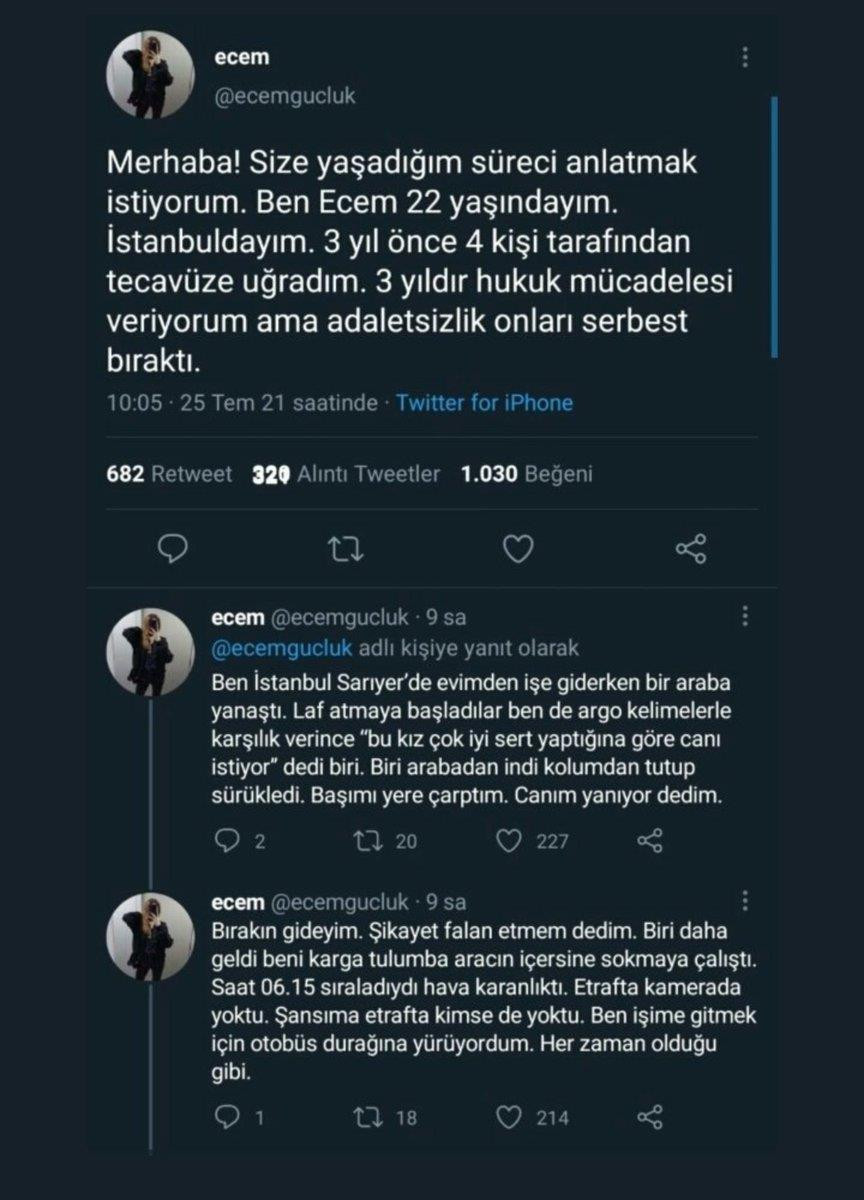Retweet the main tweet
864x1200 pixels.
347,548
